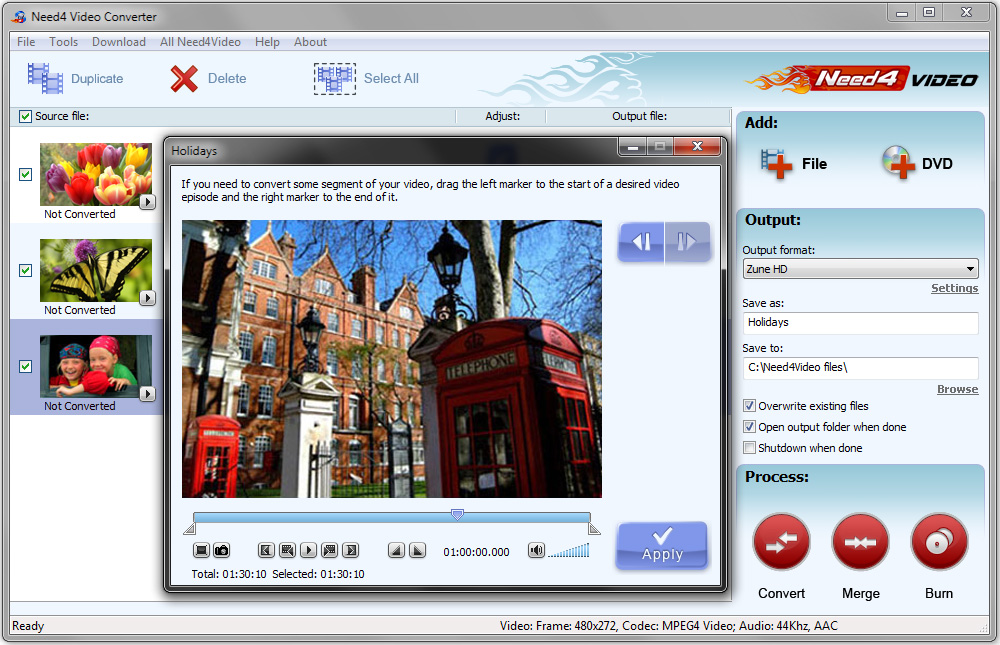
Task: Click the fullscreen view icon in Holidays dialog
Action: tap(201, 550)
